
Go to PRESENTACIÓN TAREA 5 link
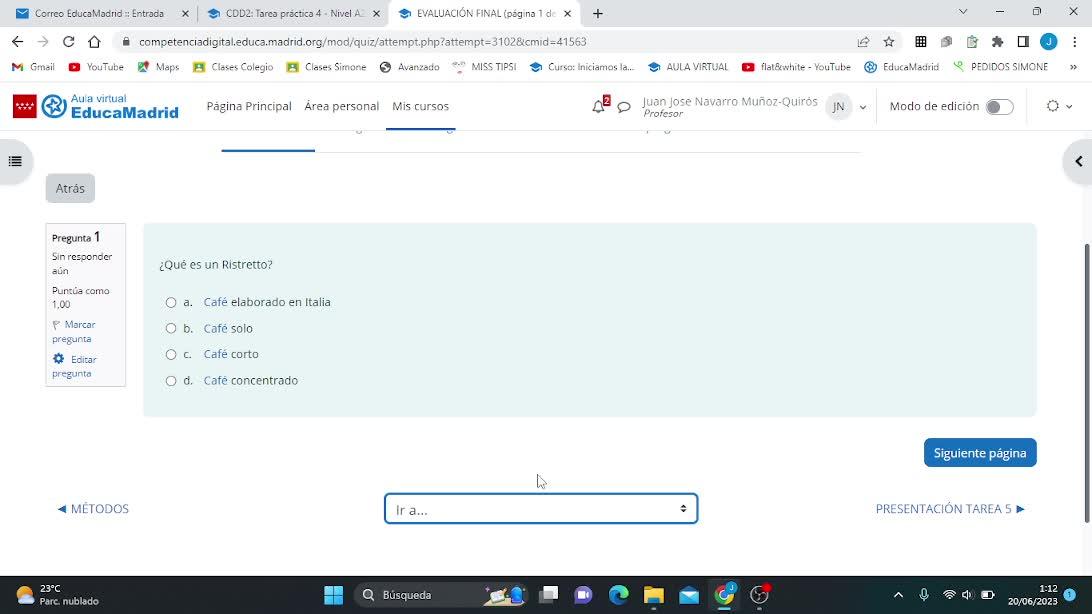pyautogui.click(x=950, y=509)
